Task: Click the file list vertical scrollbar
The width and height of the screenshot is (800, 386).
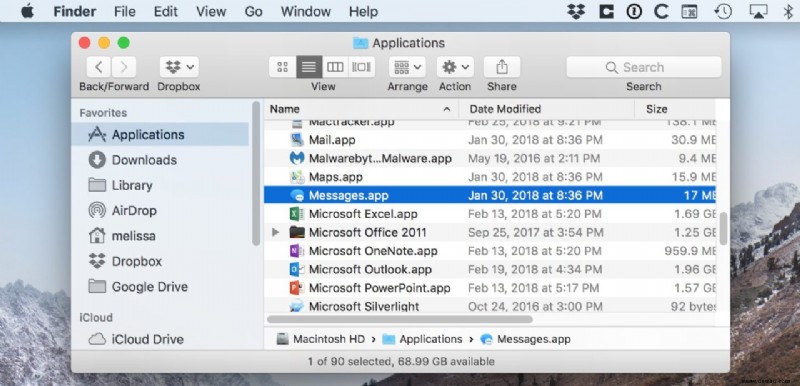Action: [723, 228]
